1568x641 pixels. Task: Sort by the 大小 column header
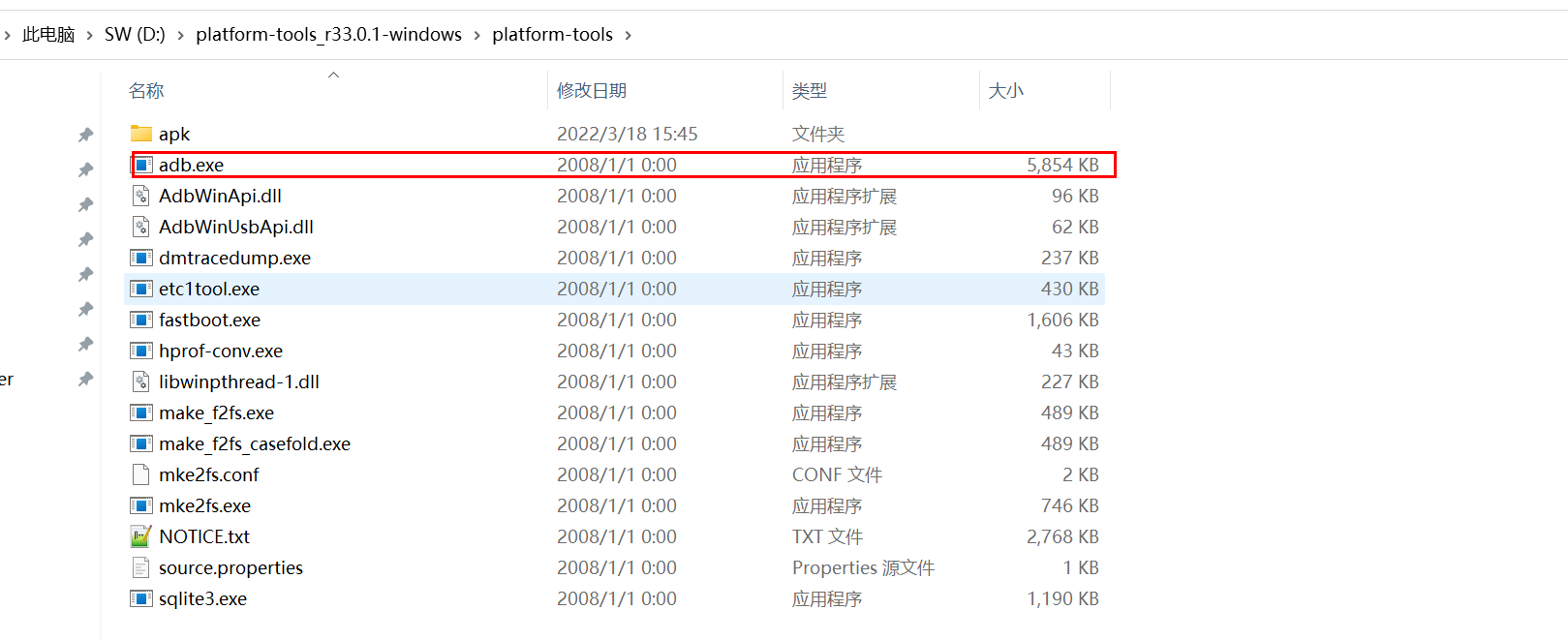pos(1006,90)
